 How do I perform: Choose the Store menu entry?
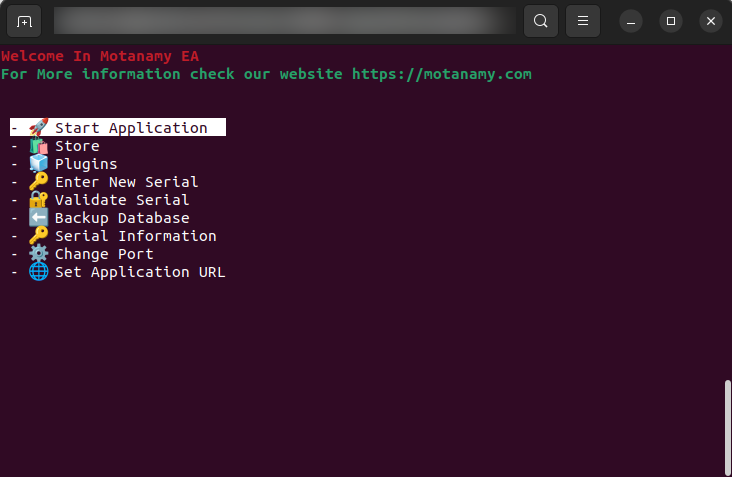[77, 146]
